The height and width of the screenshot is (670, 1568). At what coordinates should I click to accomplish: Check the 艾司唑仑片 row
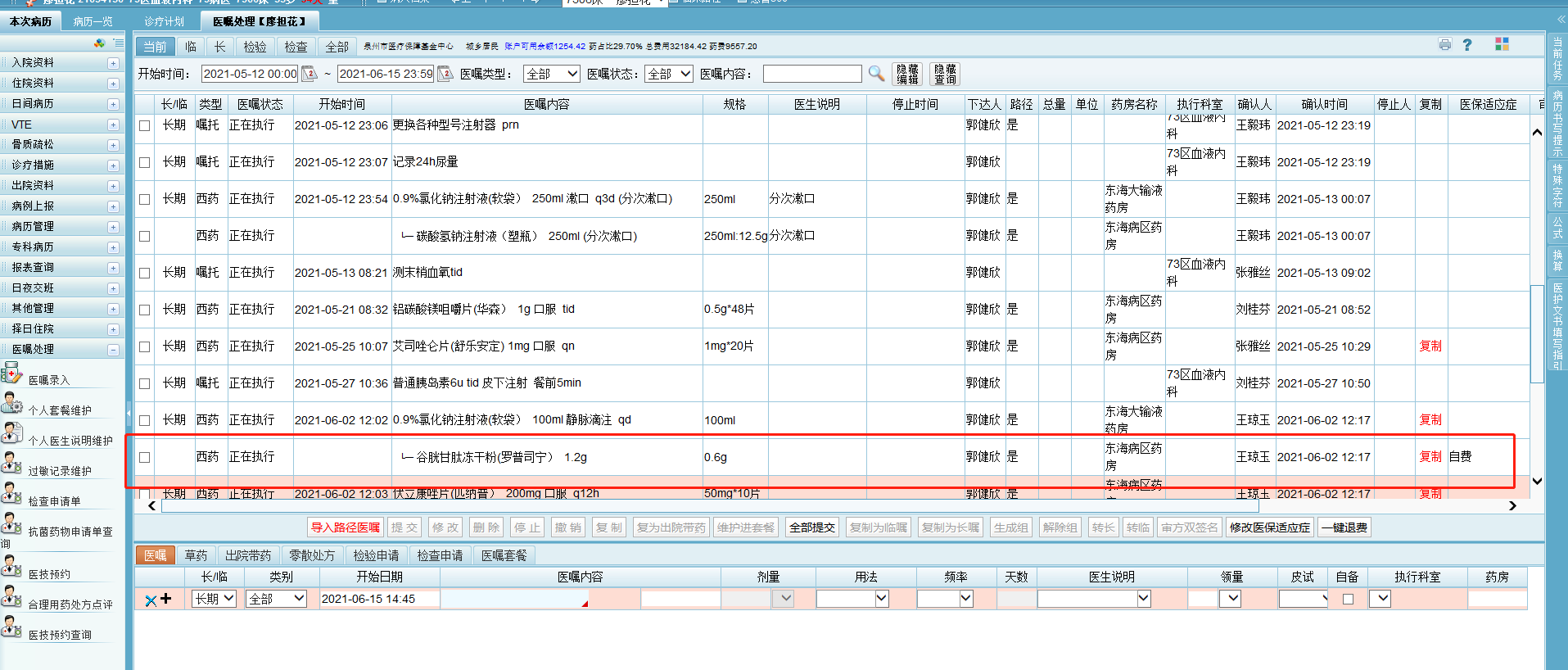(145, 346)
